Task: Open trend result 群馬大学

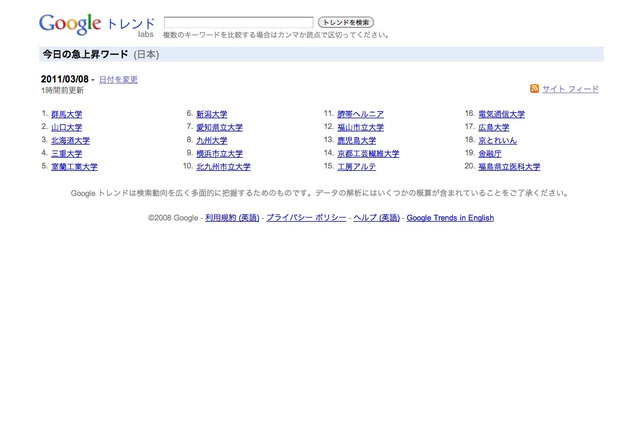Action: (x=66, y=114)
